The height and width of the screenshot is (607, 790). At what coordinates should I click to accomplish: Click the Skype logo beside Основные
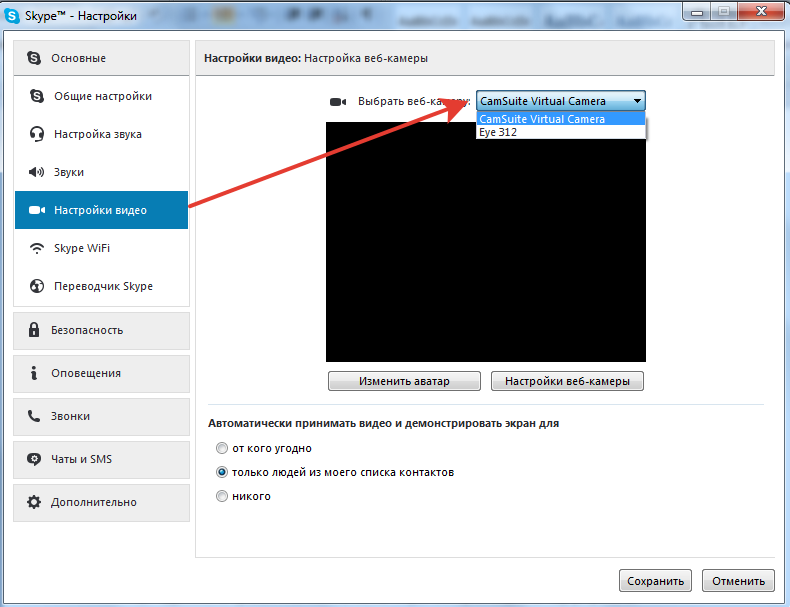(34, 58)
